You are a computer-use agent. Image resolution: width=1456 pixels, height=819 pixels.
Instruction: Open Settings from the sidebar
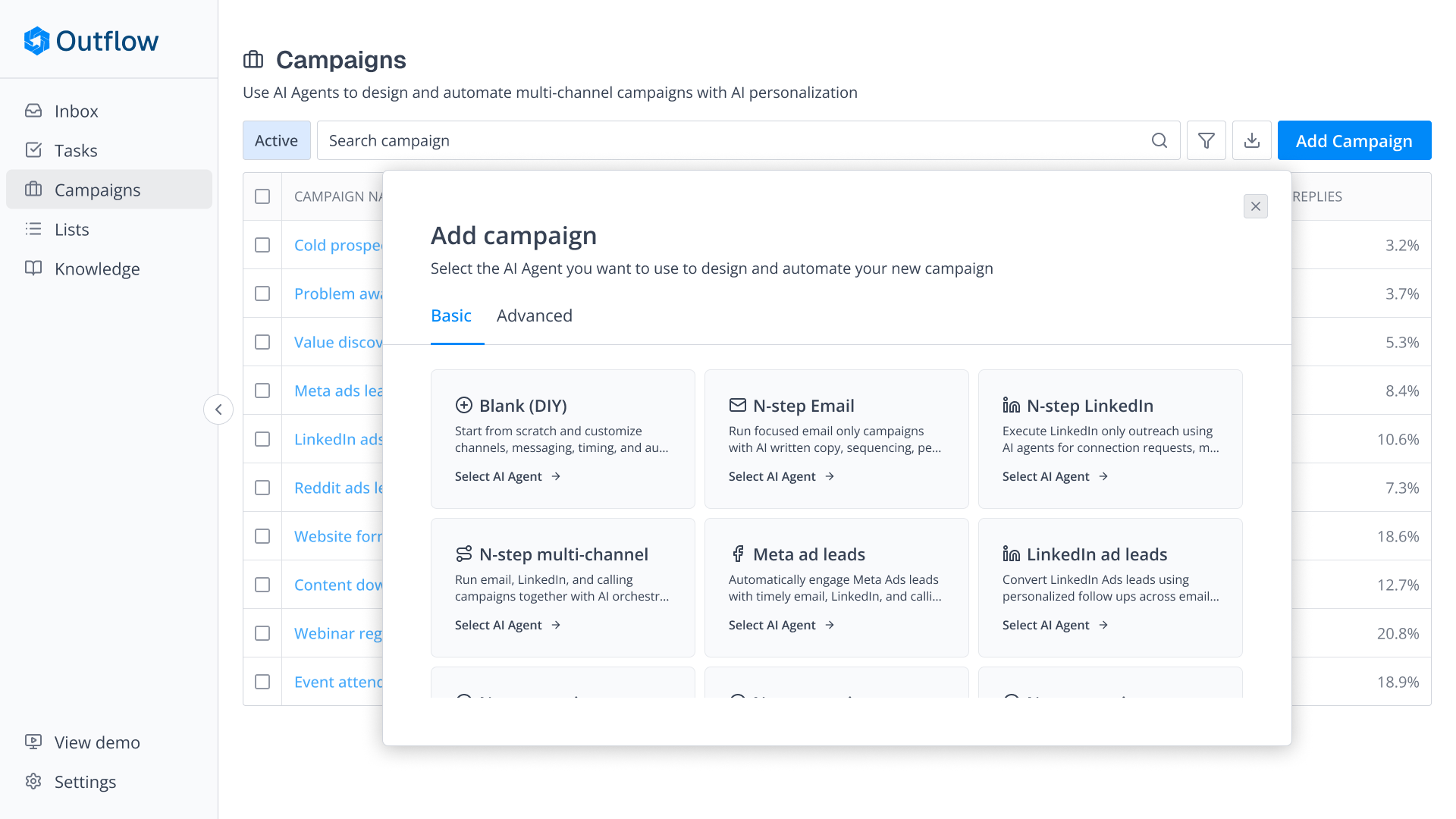85,782
